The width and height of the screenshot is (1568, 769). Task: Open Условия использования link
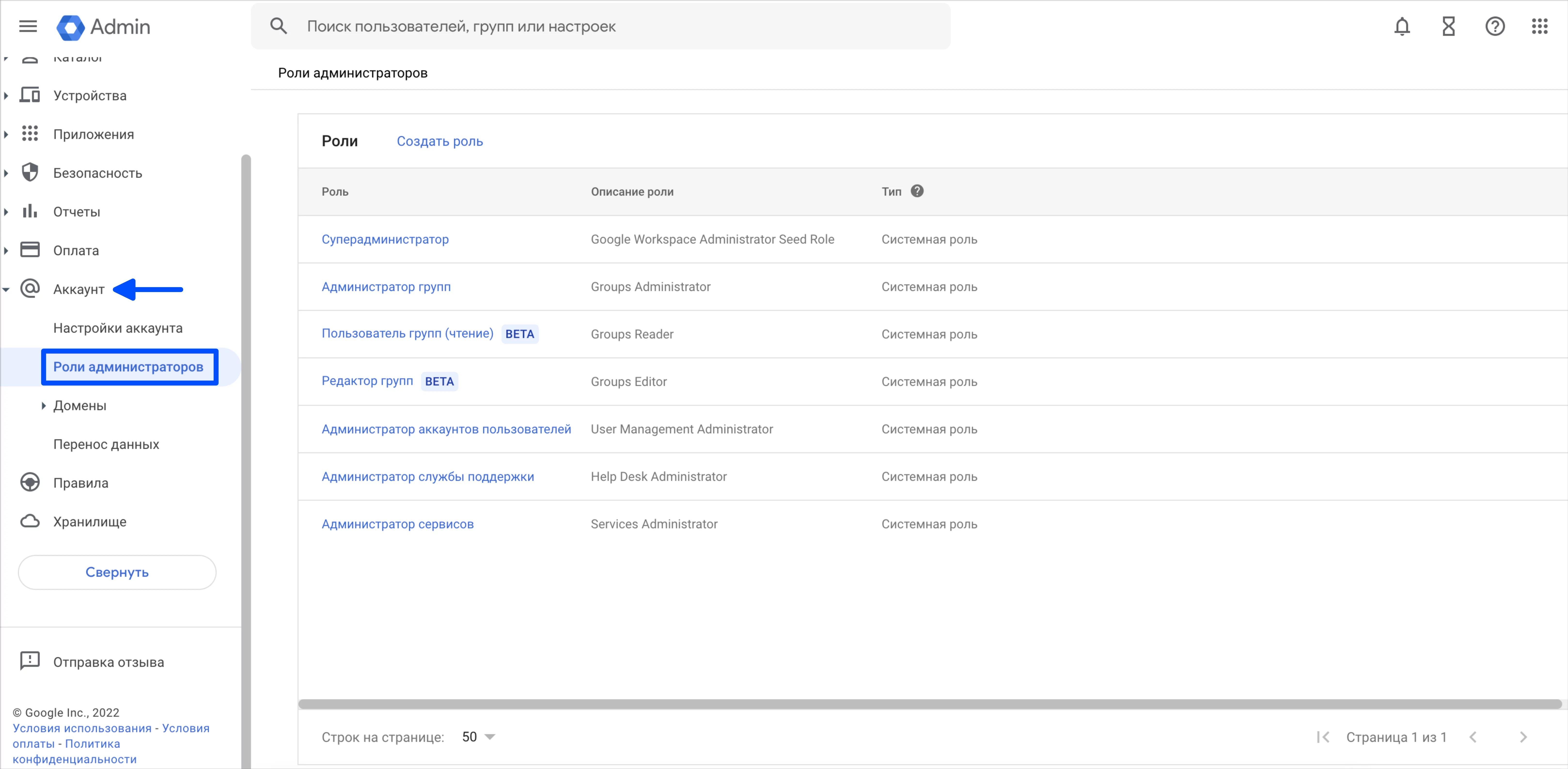pos(82,728)
